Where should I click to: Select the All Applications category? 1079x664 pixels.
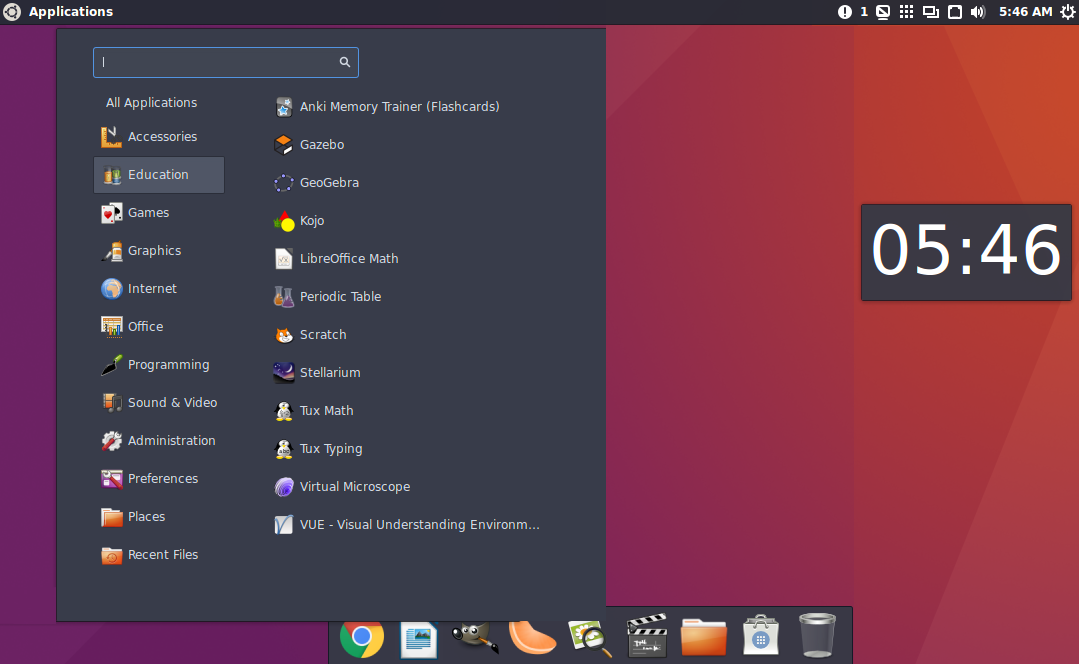pos(151,103)
